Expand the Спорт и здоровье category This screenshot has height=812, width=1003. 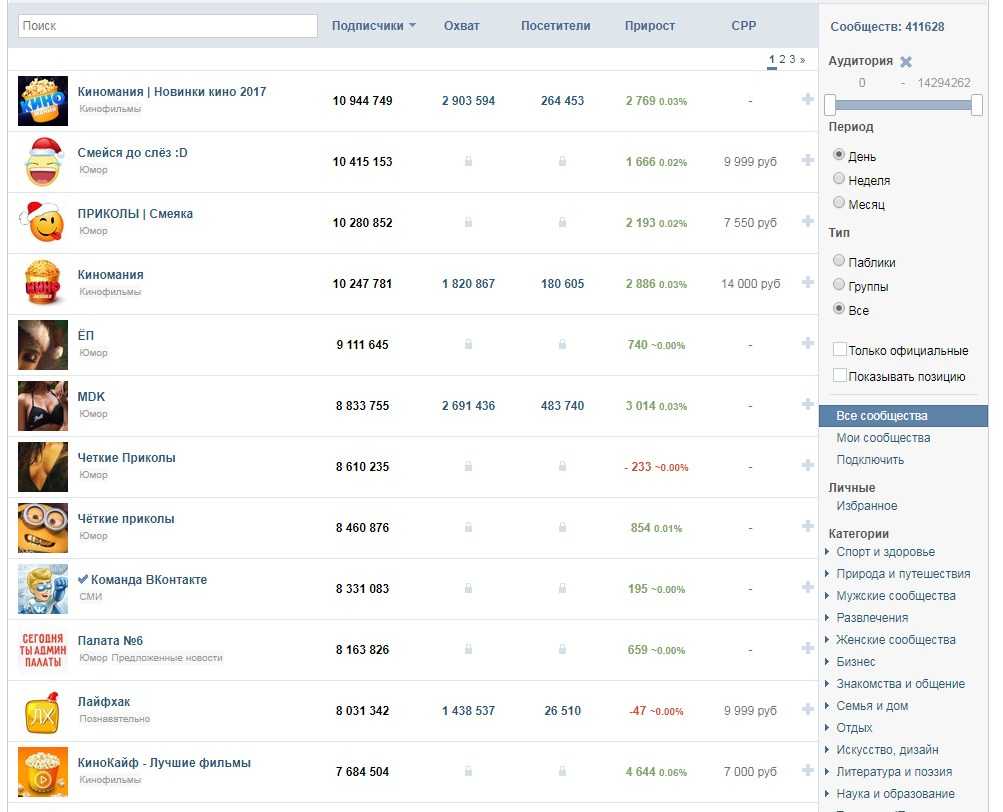(x=885, y=552)
